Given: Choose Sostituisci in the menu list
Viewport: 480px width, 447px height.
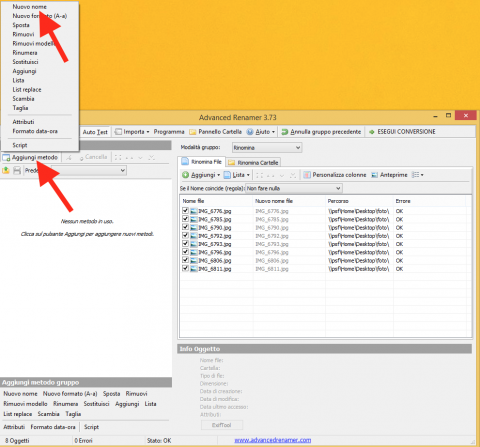Looking at the screenshot, I should point(25,62).
